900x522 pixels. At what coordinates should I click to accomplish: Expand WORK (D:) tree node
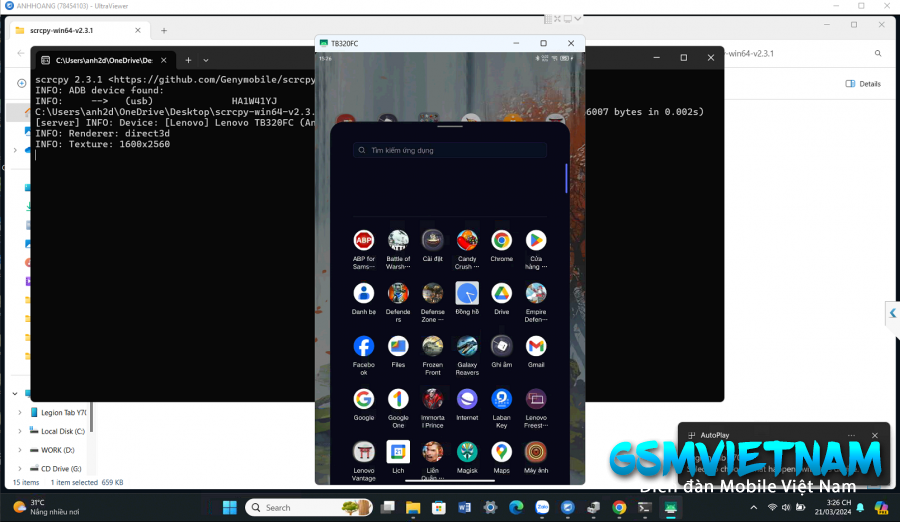click(20, 450)
